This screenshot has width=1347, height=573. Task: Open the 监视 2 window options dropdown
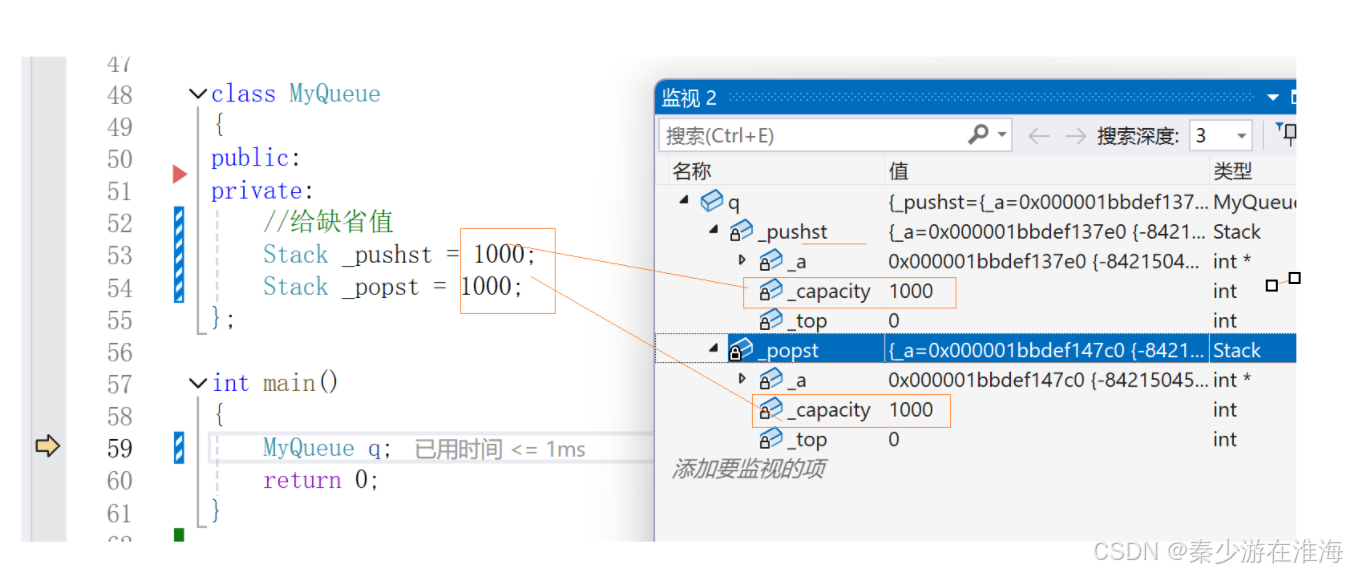1273,98
